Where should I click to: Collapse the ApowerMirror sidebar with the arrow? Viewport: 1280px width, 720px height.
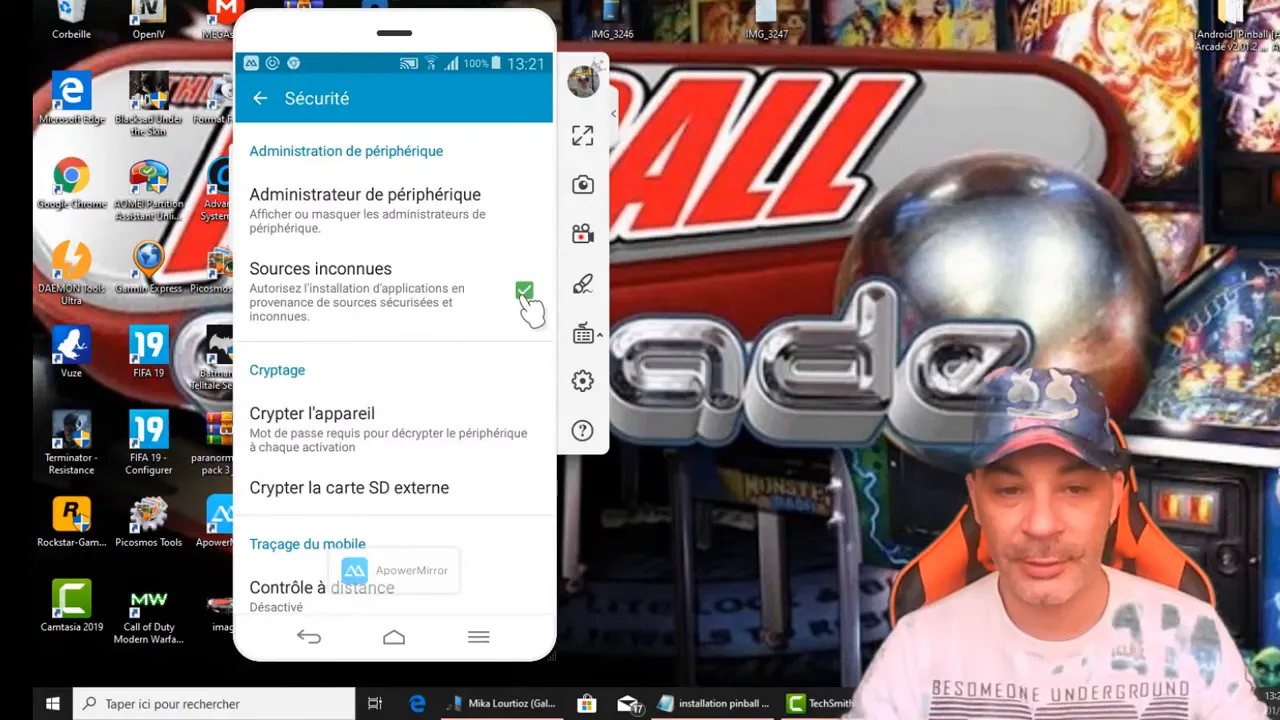(x=612, y=113)
